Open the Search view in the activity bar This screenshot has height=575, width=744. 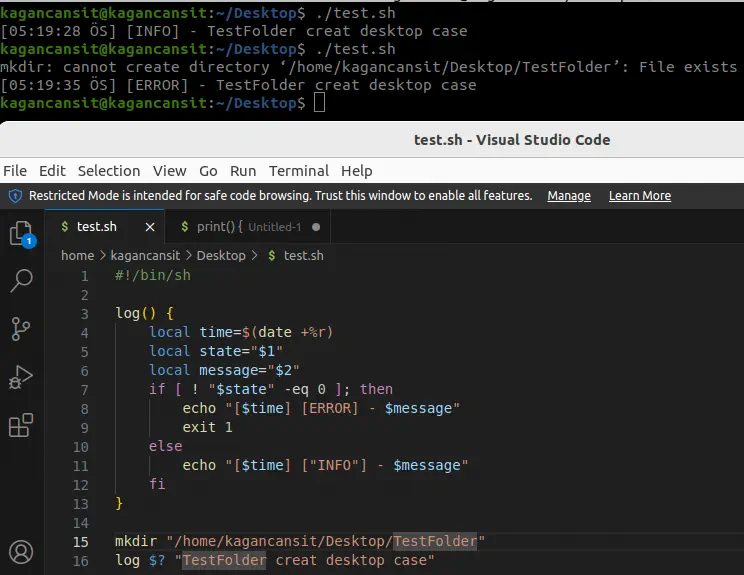click(20, 281)
